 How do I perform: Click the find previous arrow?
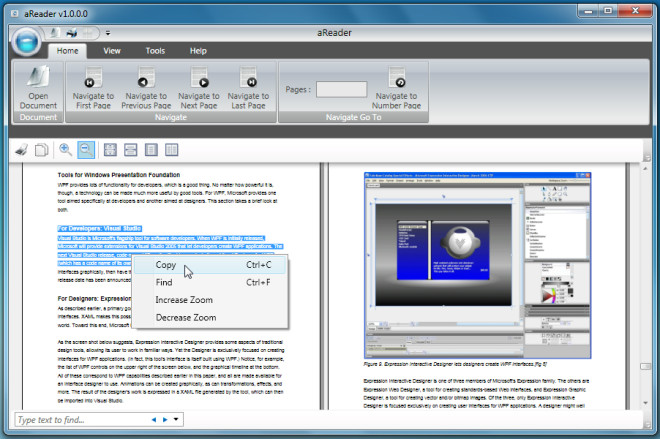(x=154, y=420)
